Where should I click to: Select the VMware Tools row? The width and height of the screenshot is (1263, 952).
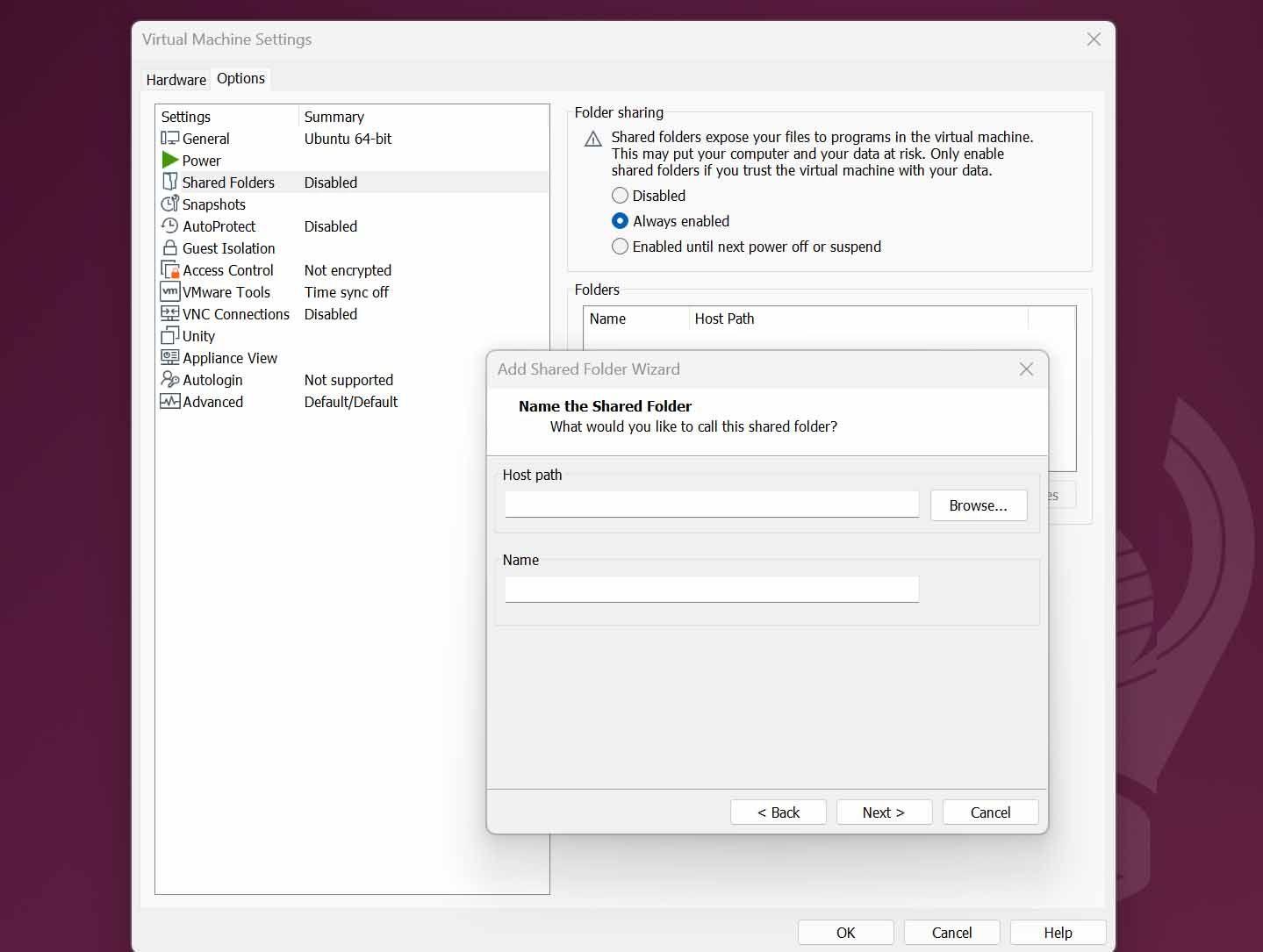(352, 292)
